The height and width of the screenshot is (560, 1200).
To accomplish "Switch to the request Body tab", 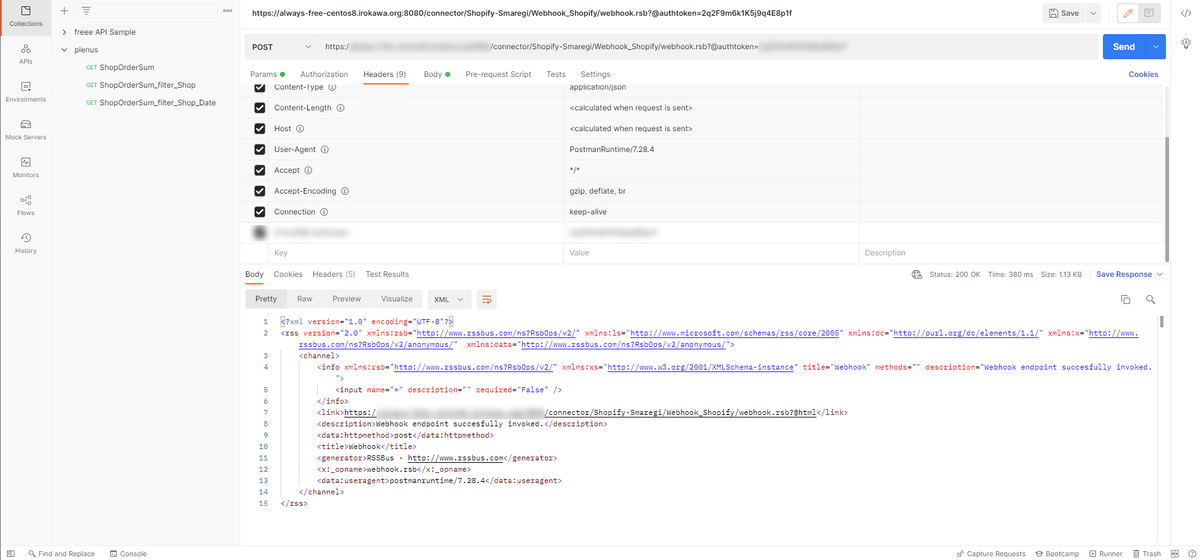I will coord(436,74).
